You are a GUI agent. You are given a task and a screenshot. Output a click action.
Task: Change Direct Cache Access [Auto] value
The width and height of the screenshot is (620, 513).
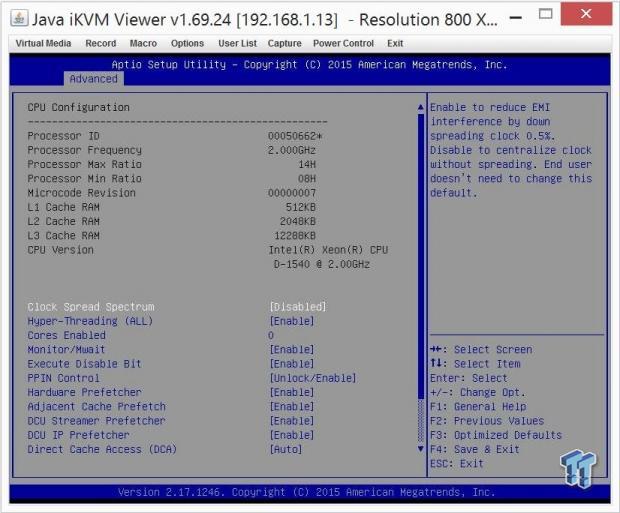pos(286,449)
